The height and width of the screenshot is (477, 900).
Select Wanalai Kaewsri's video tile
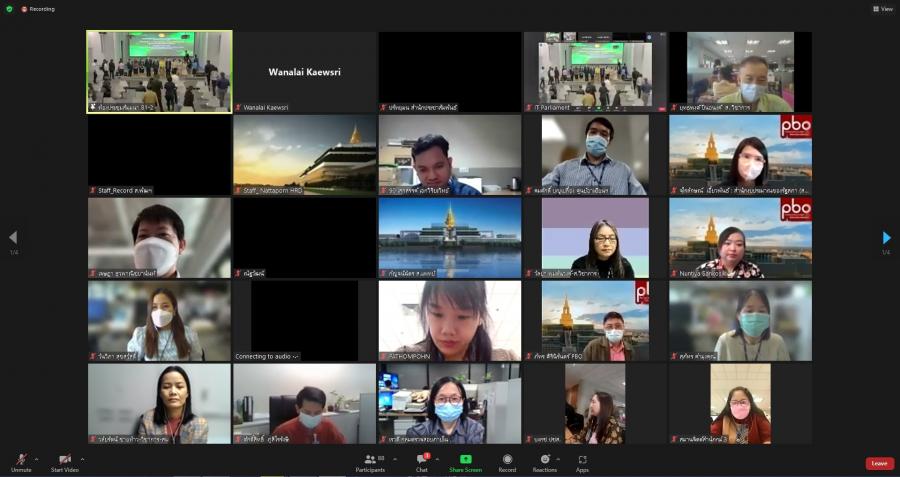click(x=304, y=71)
